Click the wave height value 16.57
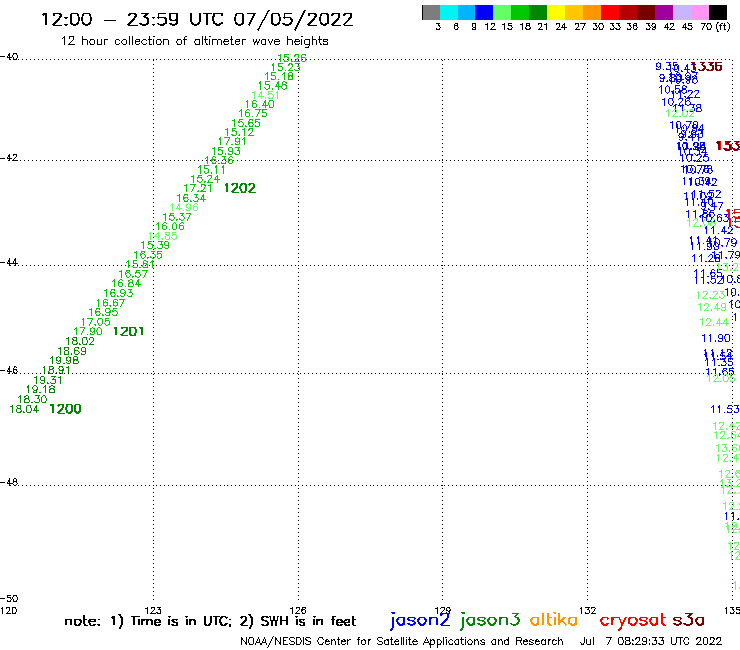Image resolution: width=740 pixels, height=650 pixels. pos(133,274)
